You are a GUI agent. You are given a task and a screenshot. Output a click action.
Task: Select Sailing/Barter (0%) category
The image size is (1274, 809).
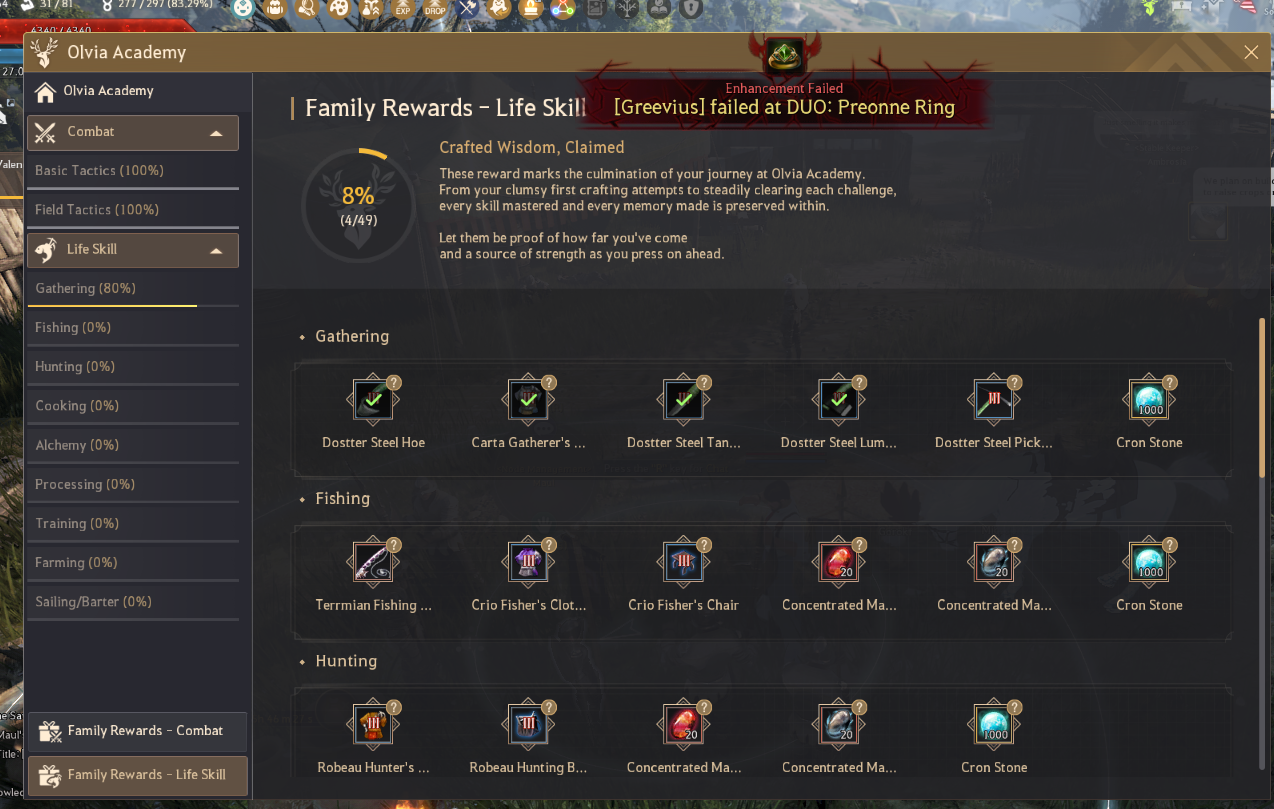tap(133, 602)
